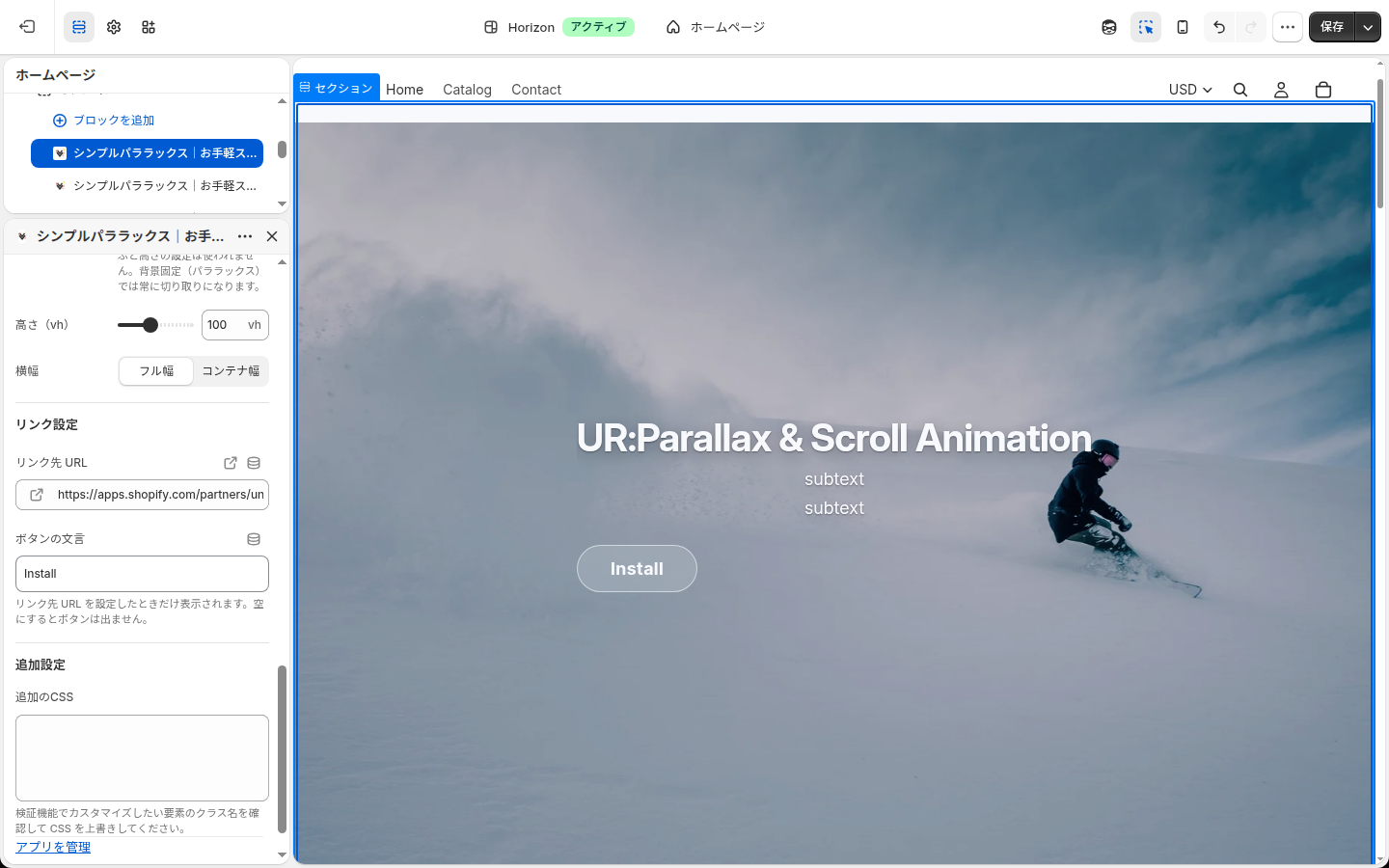Image resolution: width=1389 pixels, height=868 pixels.
Task: Click ブロックを追加 to add a block
Action: click(x=103, y=121)
